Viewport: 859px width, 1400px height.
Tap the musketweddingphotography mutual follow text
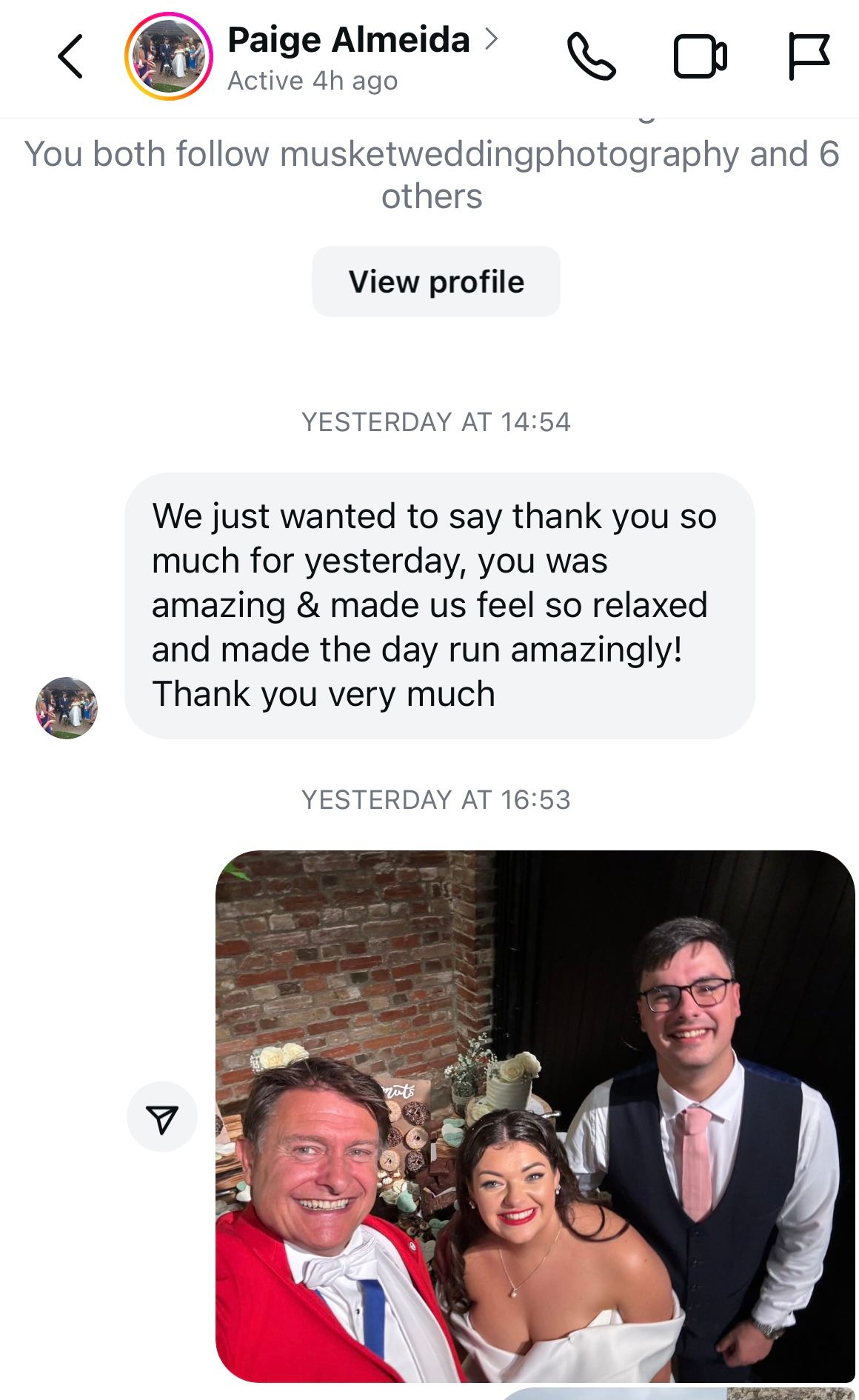509,154
